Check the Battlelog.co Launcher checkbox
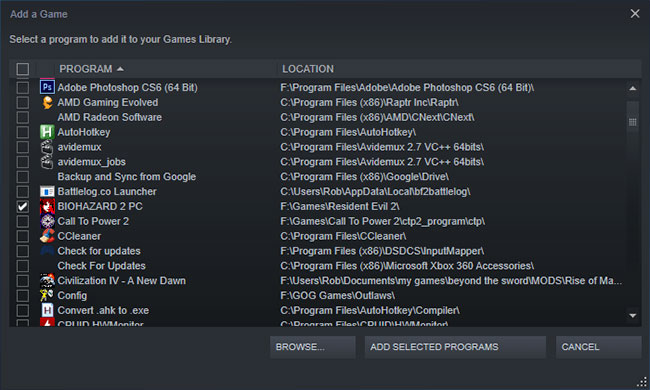Viewport: 650px width, 390px height. 23,191
